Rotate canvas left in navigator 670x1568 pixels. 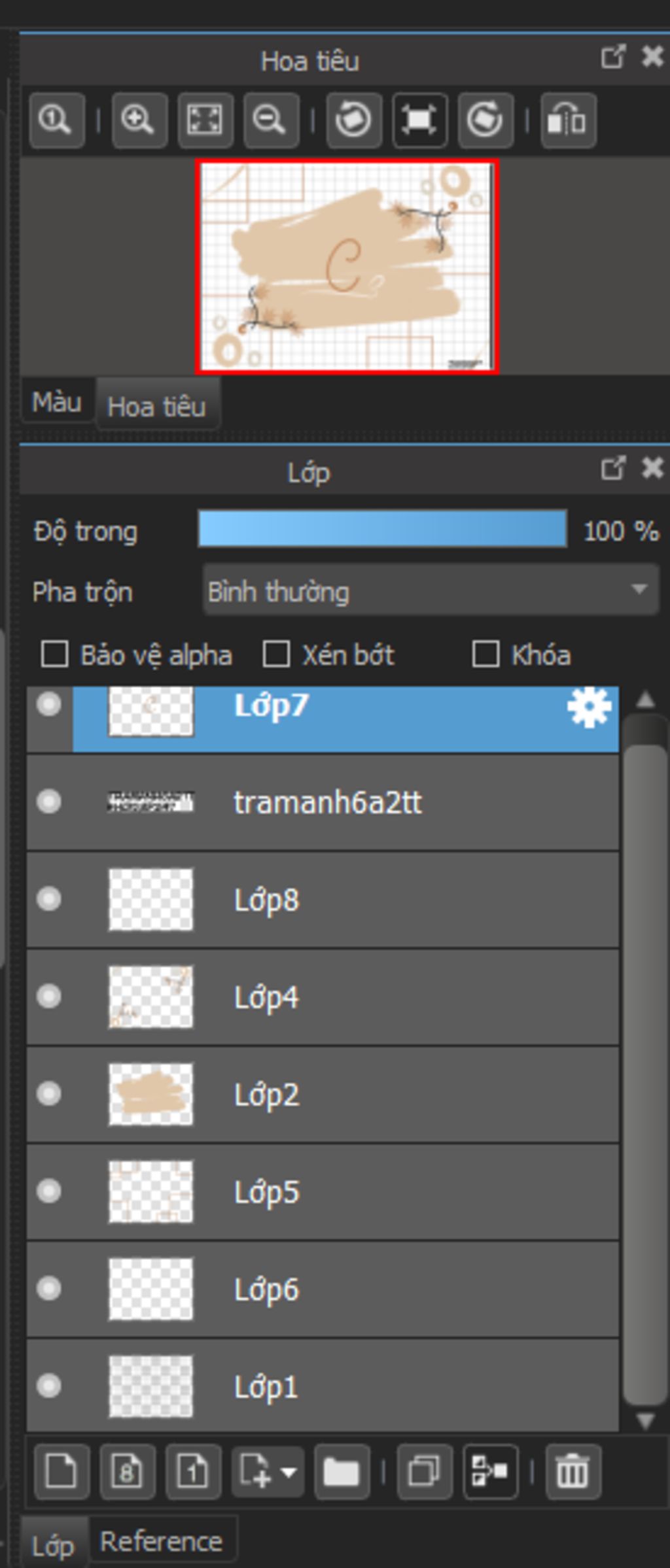(x=353, y=120)
